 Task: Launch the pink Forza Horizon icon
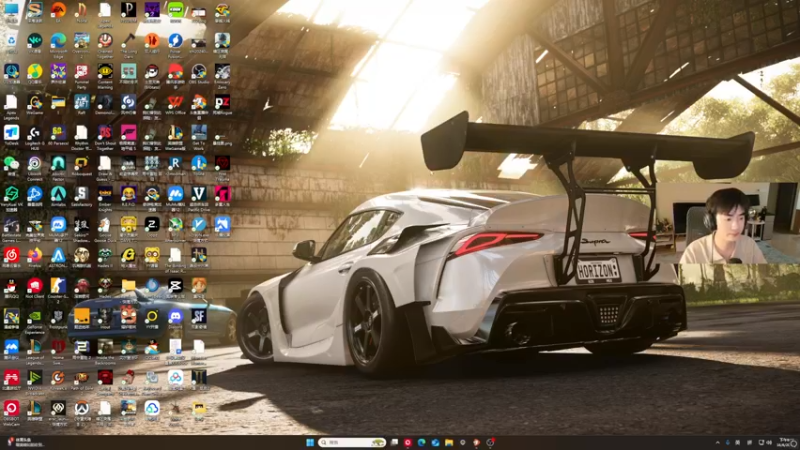coord(129,133)
